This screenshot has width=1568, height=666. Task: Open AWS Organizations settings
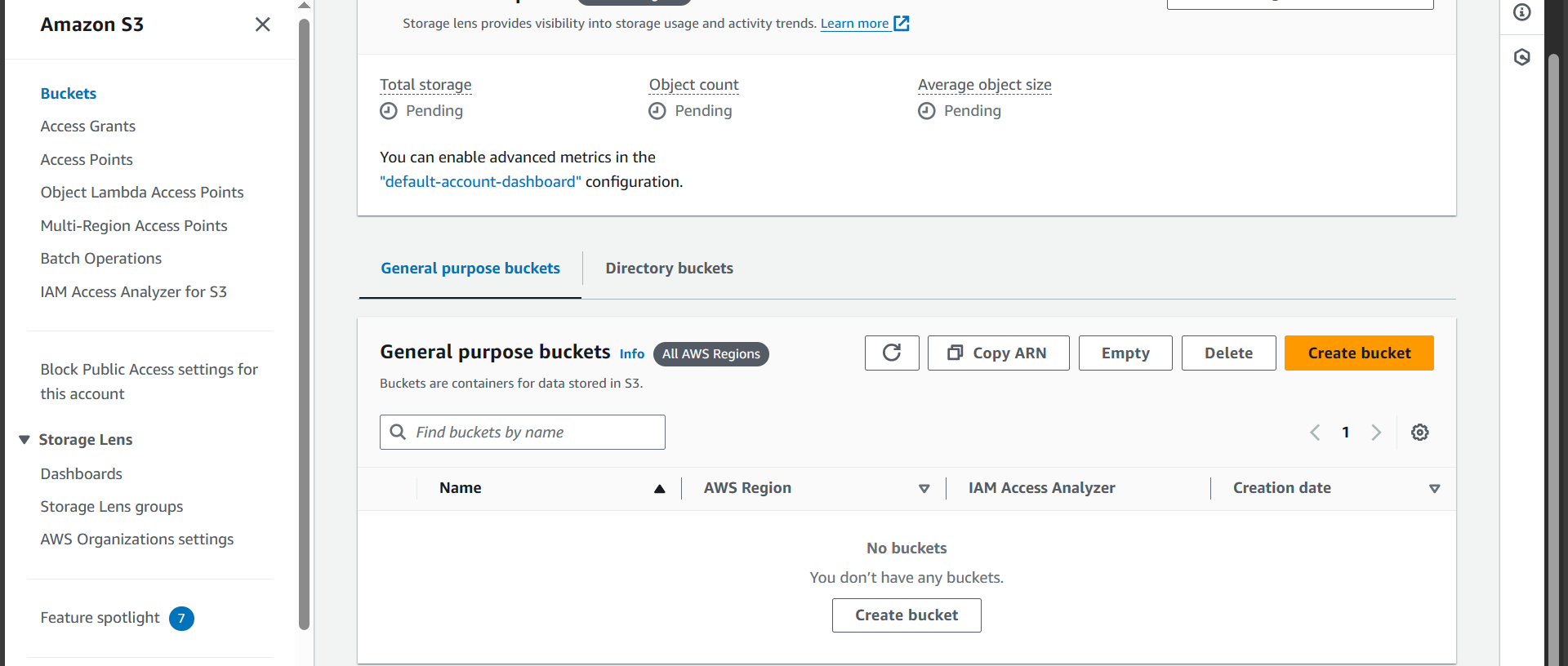(137, 539)
